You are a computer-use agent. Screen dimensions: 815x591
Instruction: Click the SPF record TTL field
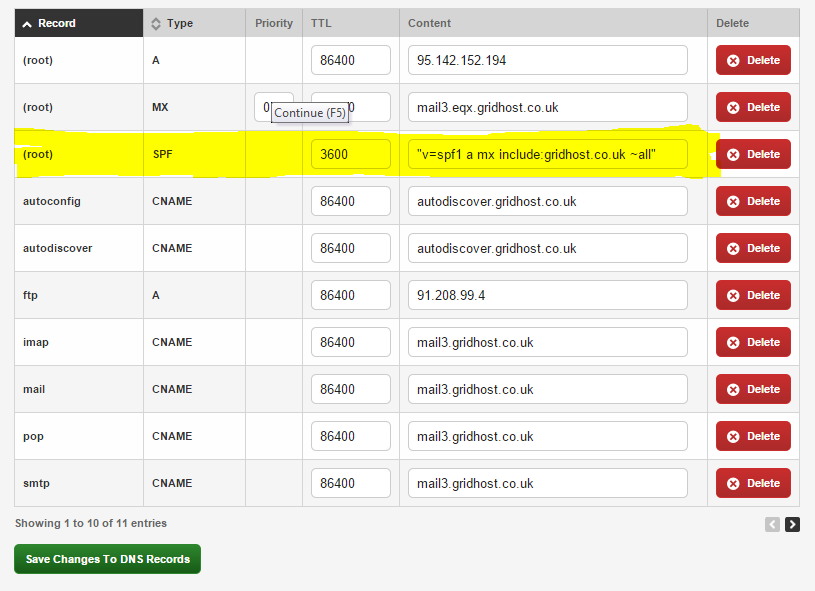pyautogui.click(x=350, y=154)
